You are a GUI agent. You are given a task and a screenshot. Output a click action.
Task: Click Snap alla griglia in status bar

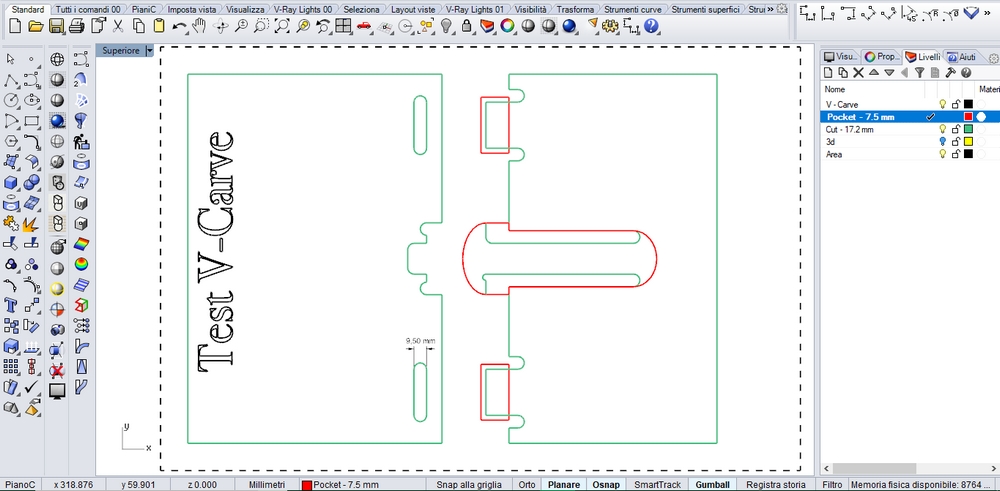pyautogui.click(x=469, y=485)
